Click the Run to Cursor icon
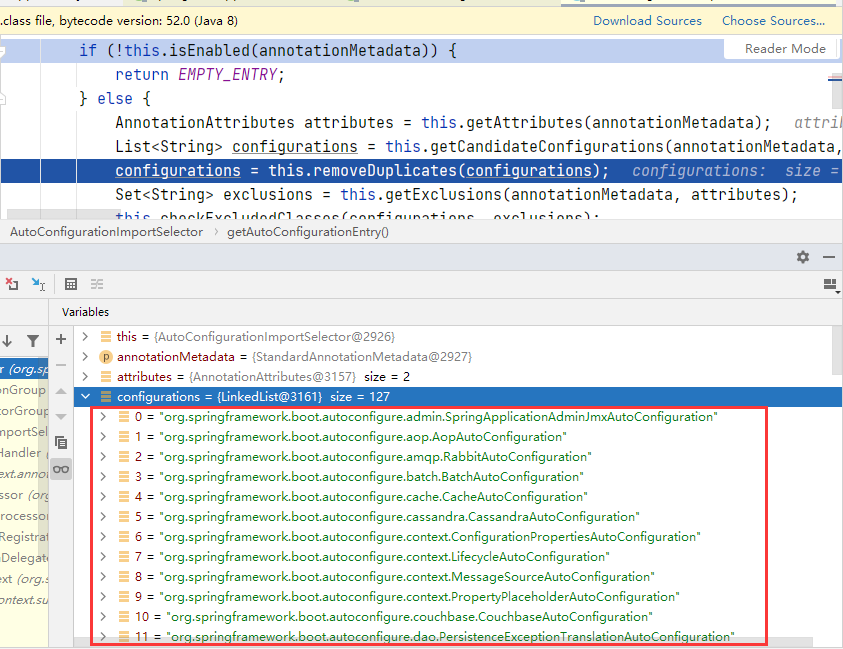This screenshot has width=843, height=649. pyautogui.click(x=38, y=284)
